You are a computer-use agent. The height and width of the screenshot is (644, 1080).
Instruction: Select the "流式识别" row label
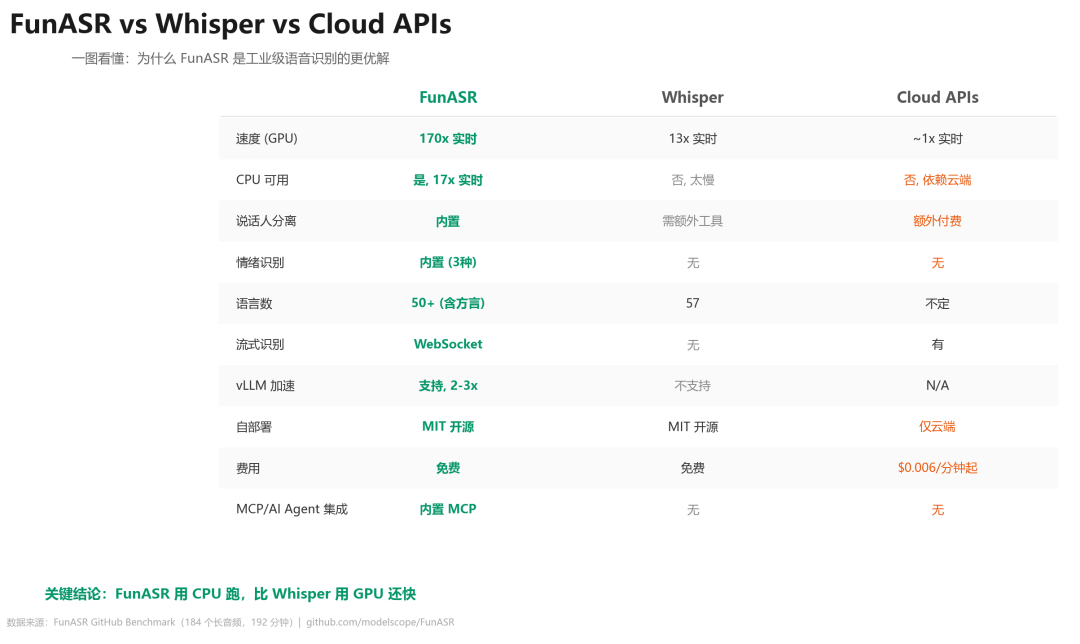point(260,344)
